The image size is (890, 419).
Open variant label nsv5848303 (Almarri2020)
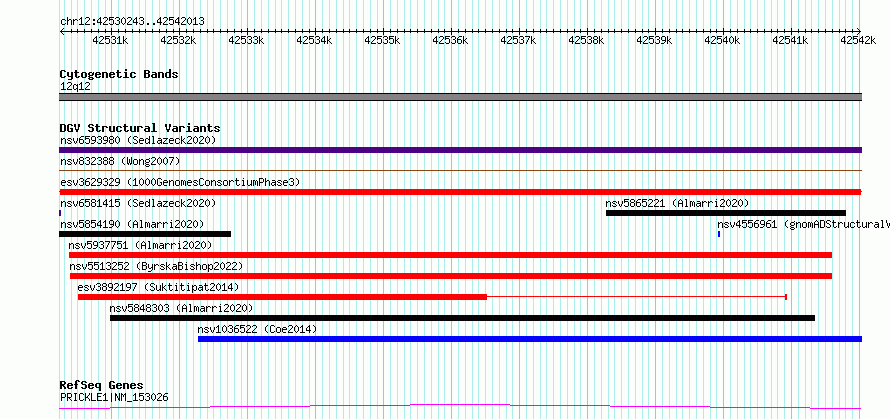click(x=181, y=308)
